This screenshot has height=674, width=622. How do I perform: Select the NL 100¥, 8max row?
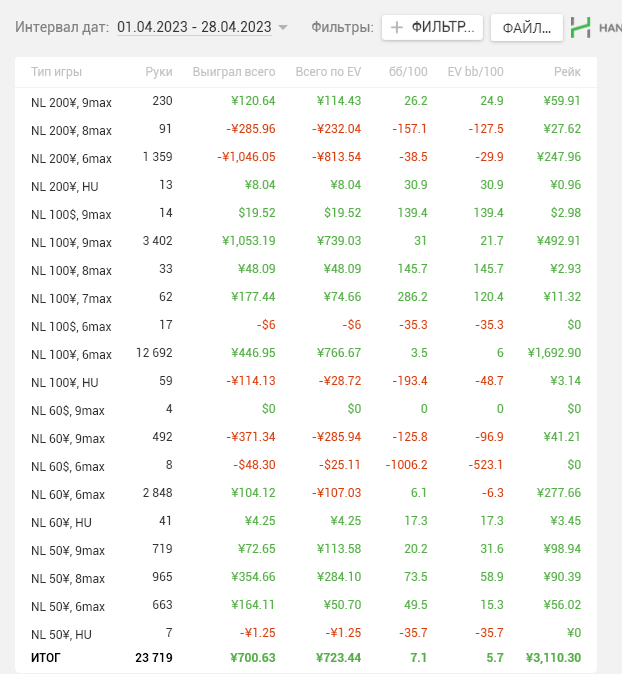[306, 269]
